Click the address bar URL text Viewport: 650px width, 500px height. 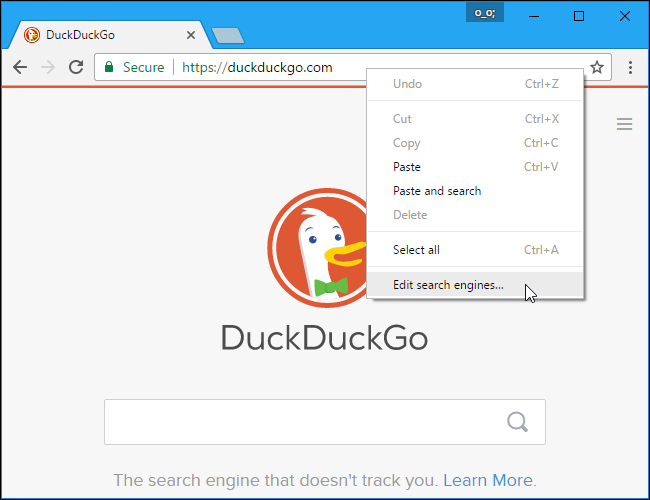tap(257, 67)
